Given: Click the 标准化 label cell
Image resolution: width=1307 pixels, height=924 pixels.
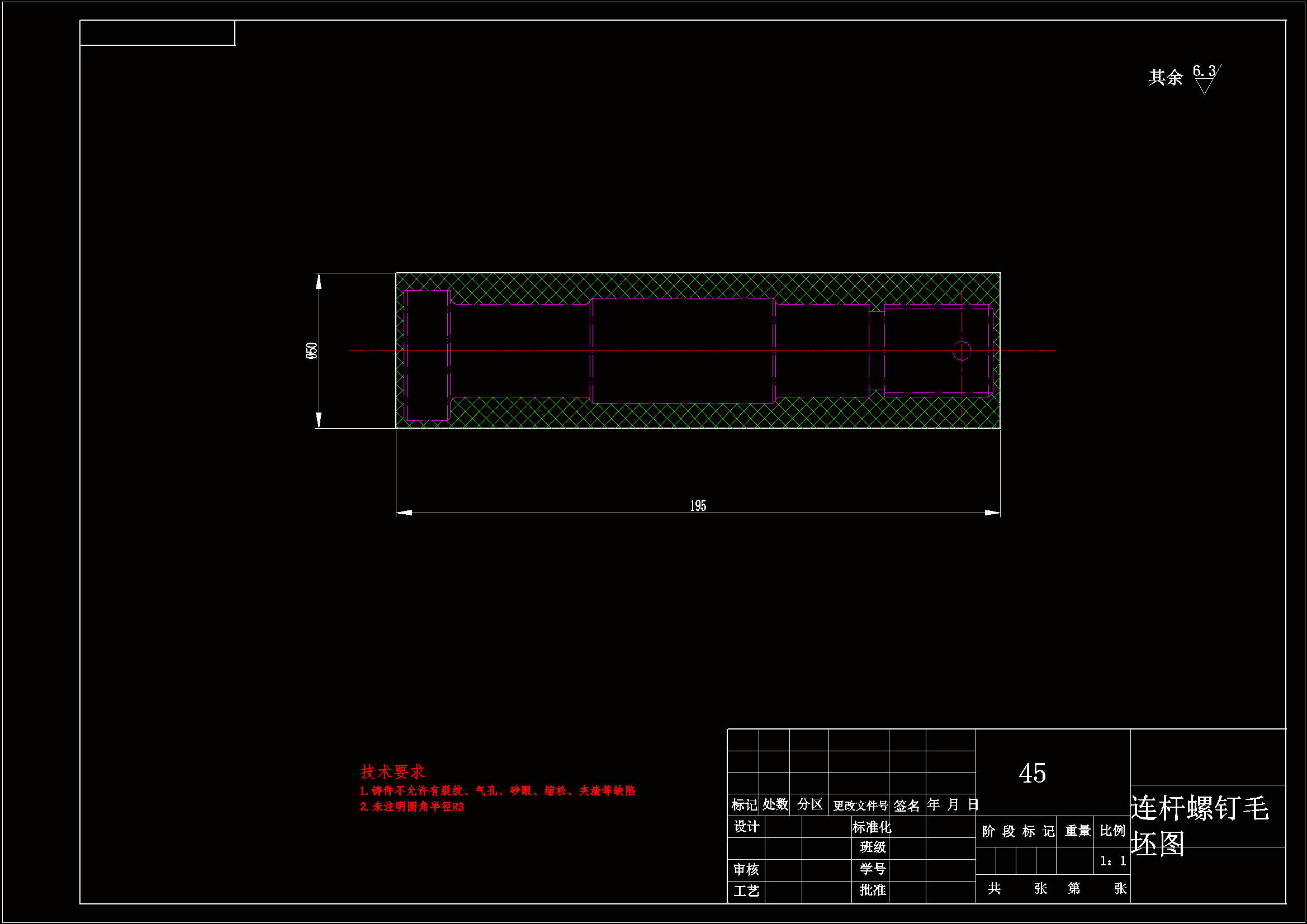Looking at the screenshot, I should click(872, 827).
